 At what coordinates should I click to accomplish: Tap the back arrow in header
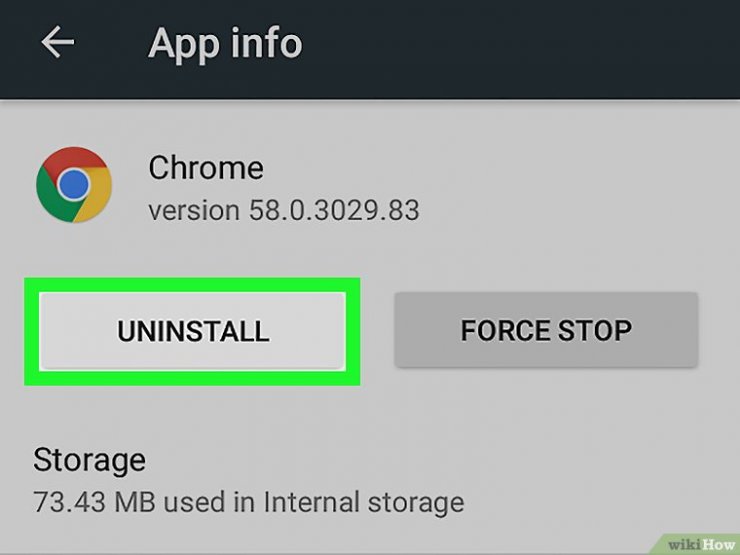[x=58, y=42]
